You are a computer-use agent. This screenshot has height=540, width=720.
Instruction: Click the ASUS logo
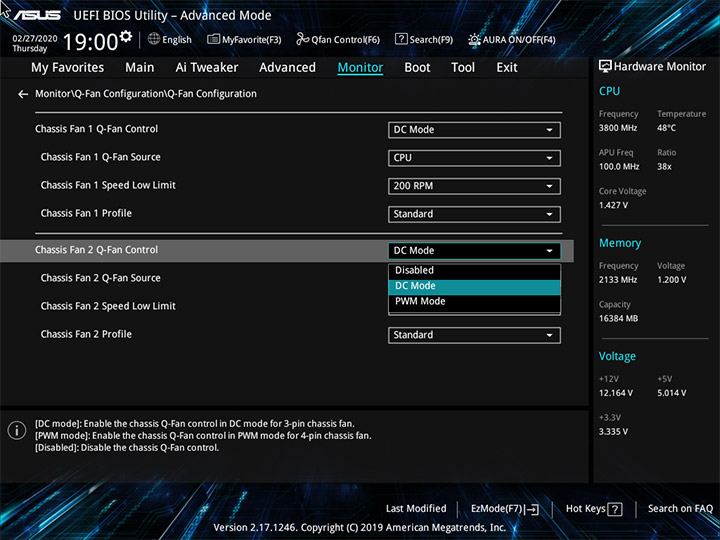(37, 15)
